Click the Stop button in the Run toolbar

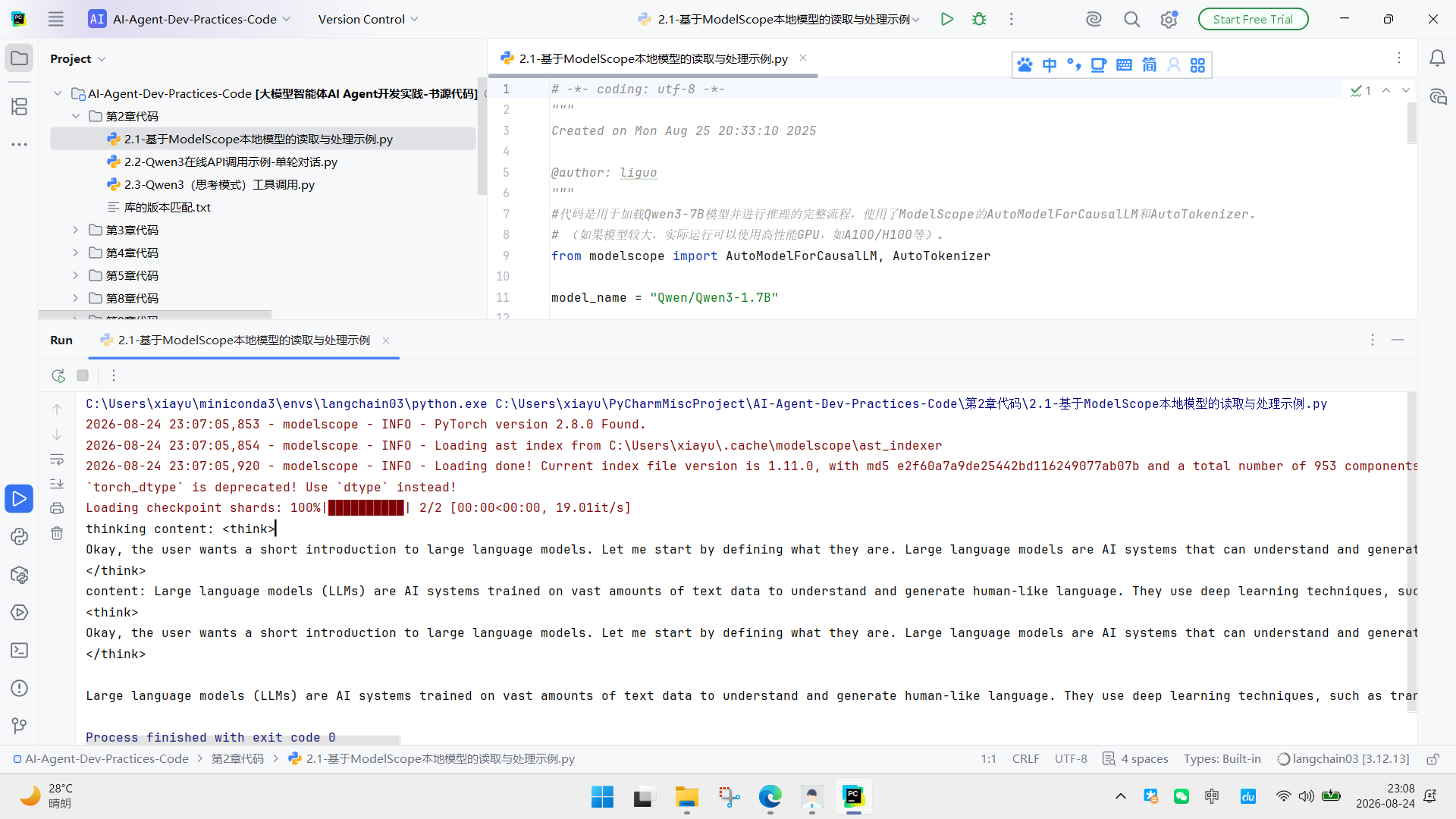point(83,375)
